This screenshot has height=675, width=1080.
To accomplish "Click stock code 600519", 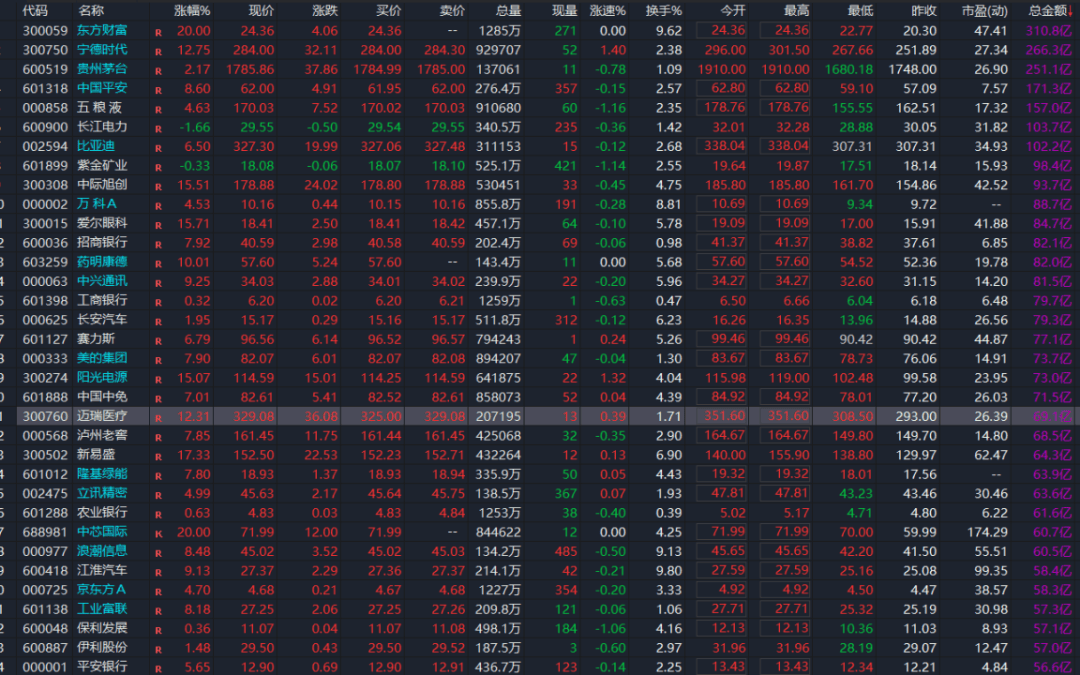I will click(45, 69).
